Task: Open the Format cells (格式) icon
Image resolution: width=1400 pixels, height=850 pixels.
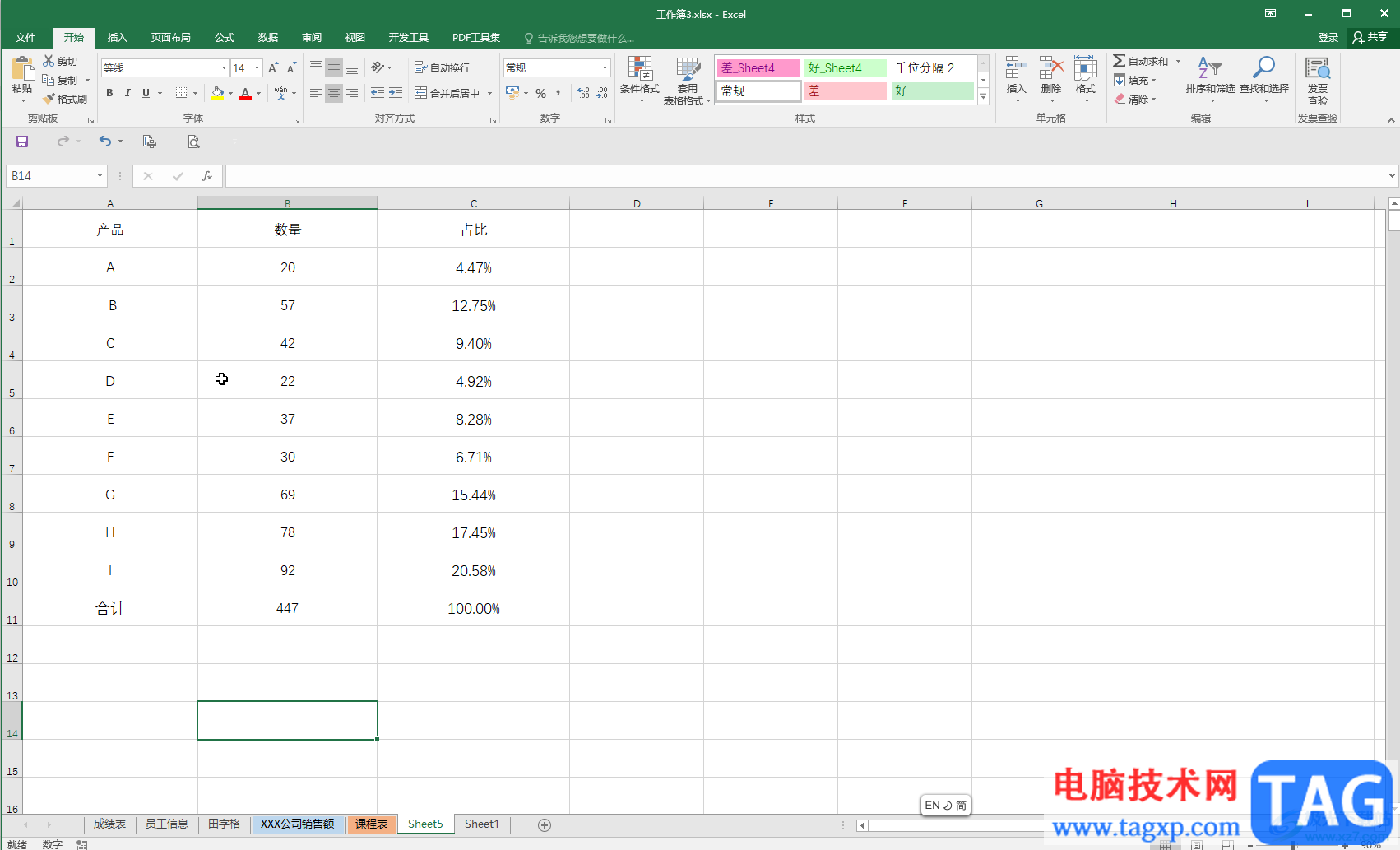Action: click(x=1086, y=79)
